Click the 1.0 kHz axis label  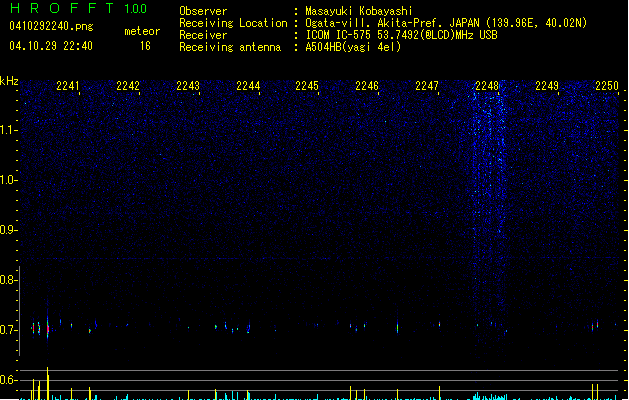[x=8, y=180]
